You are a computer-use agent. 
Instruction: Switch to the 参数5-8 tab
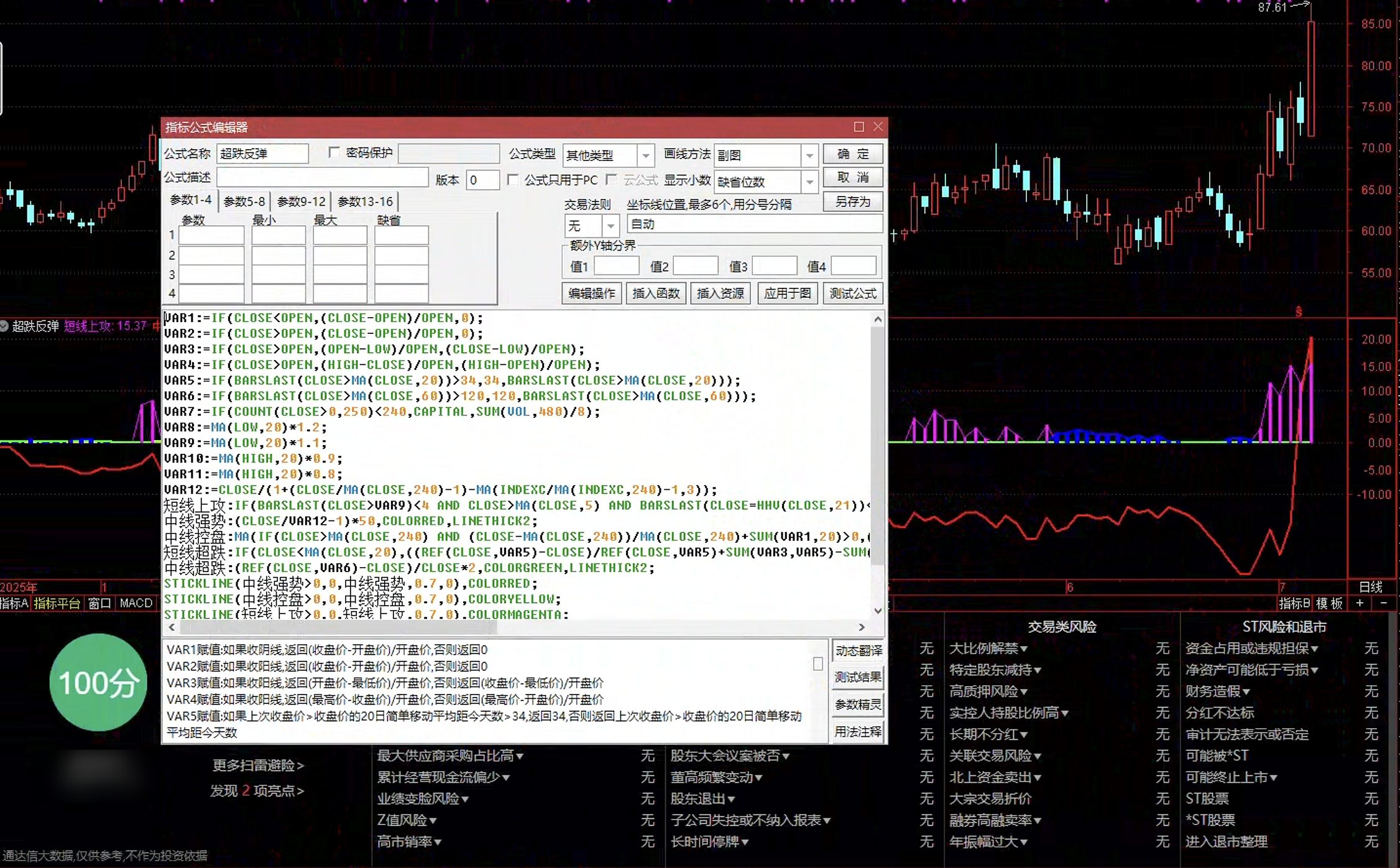(244, 201)
